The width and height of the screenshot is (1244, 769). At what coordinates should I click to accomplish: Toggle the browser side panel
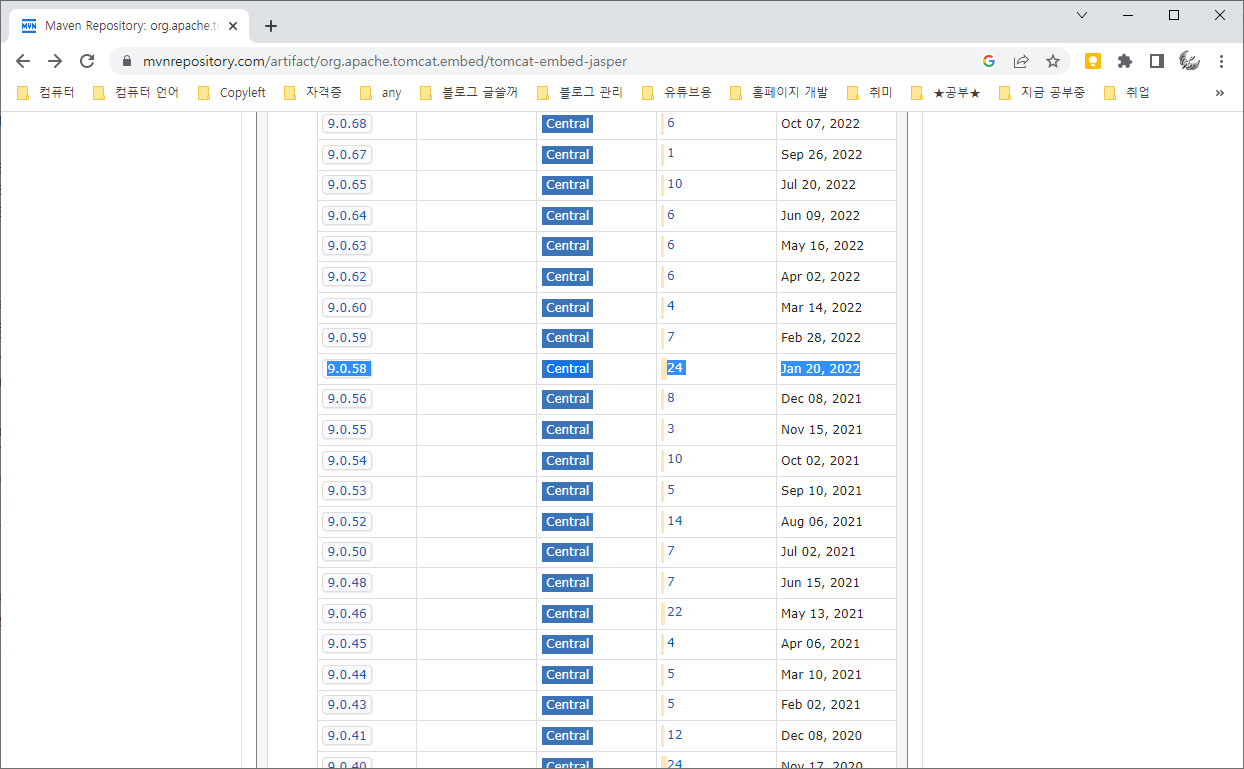click(x=1157, y=61)
